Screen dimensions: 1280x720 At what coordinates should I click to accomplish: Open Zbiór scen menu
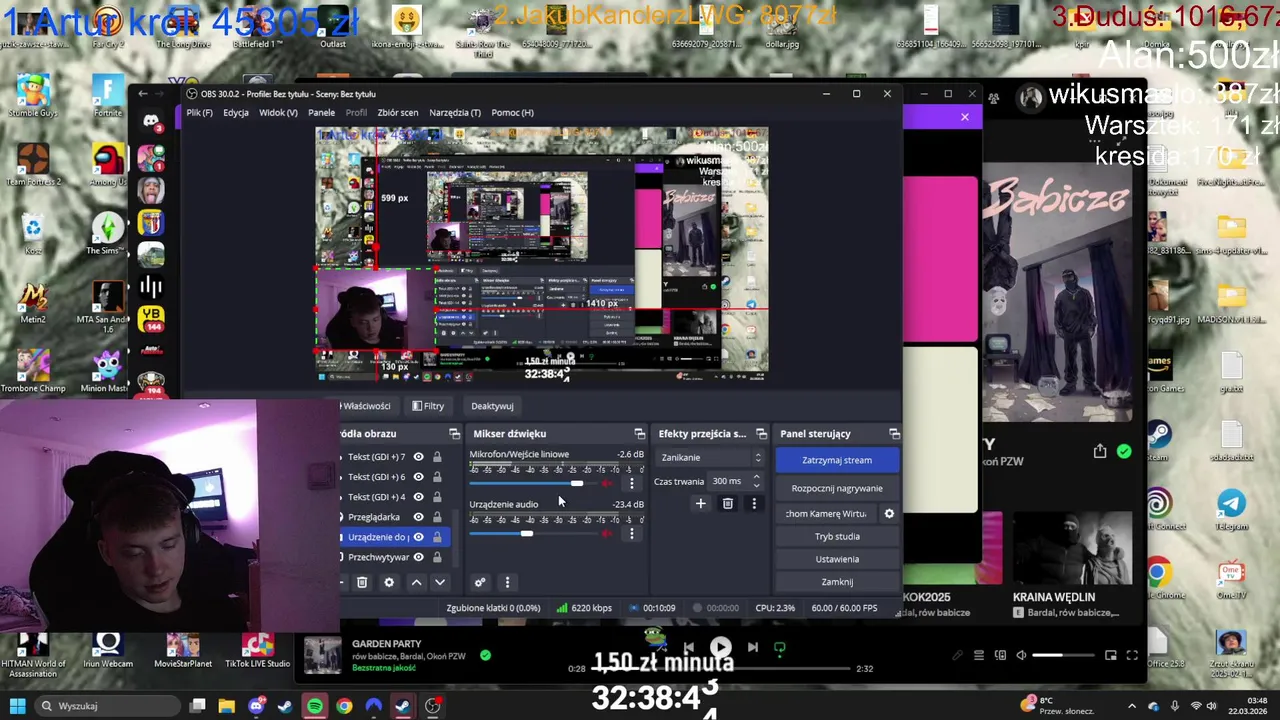397,112
